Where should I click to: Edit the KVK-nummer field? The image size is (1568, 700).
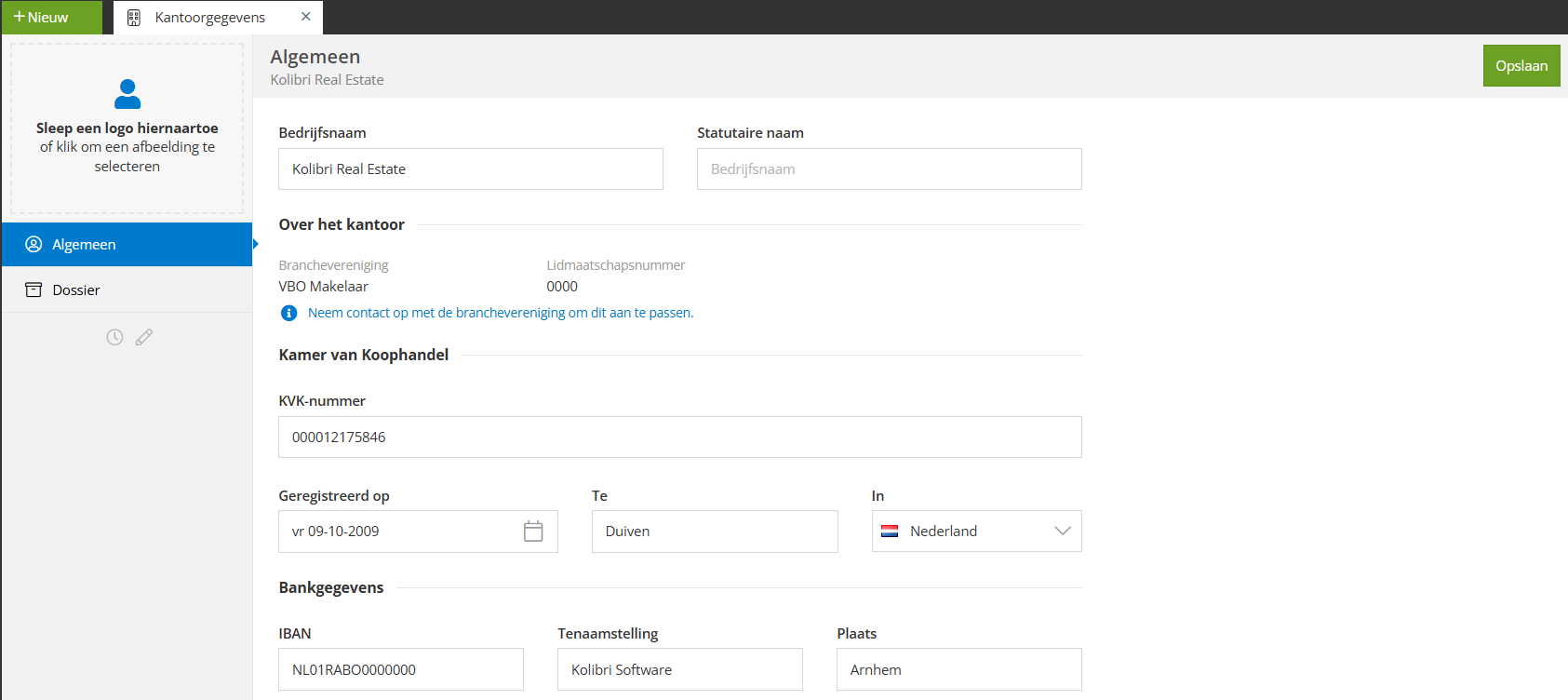pos(679,437)
